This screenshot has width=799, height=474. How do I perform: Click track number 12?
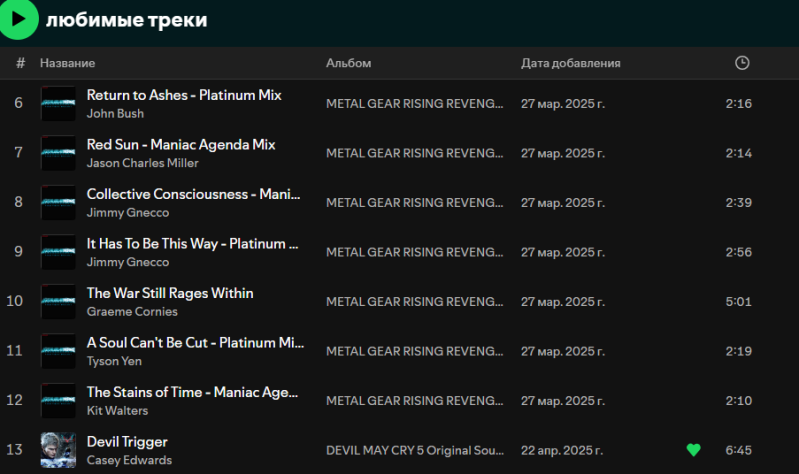pos(14,400)
